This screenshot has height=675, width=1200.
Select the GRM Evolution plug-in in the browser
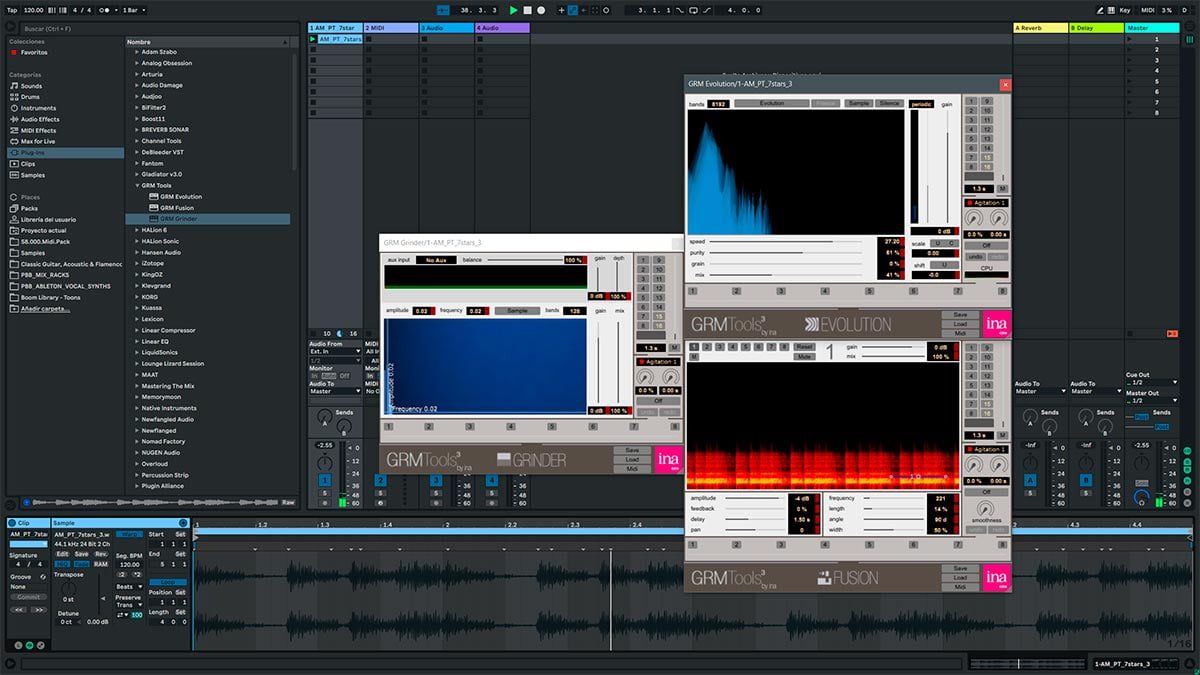(x=180, y=197)
